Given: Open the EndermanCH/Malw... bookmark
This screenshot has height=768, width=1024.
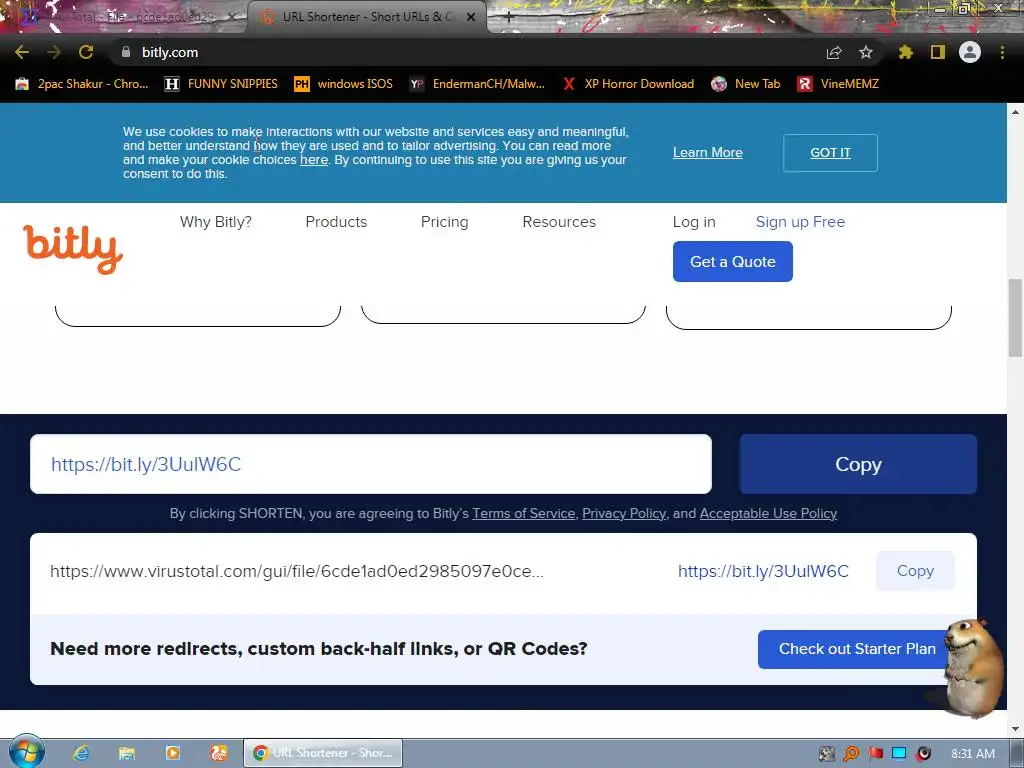Looking at the screenshot, I should click(x=477, y=84).
